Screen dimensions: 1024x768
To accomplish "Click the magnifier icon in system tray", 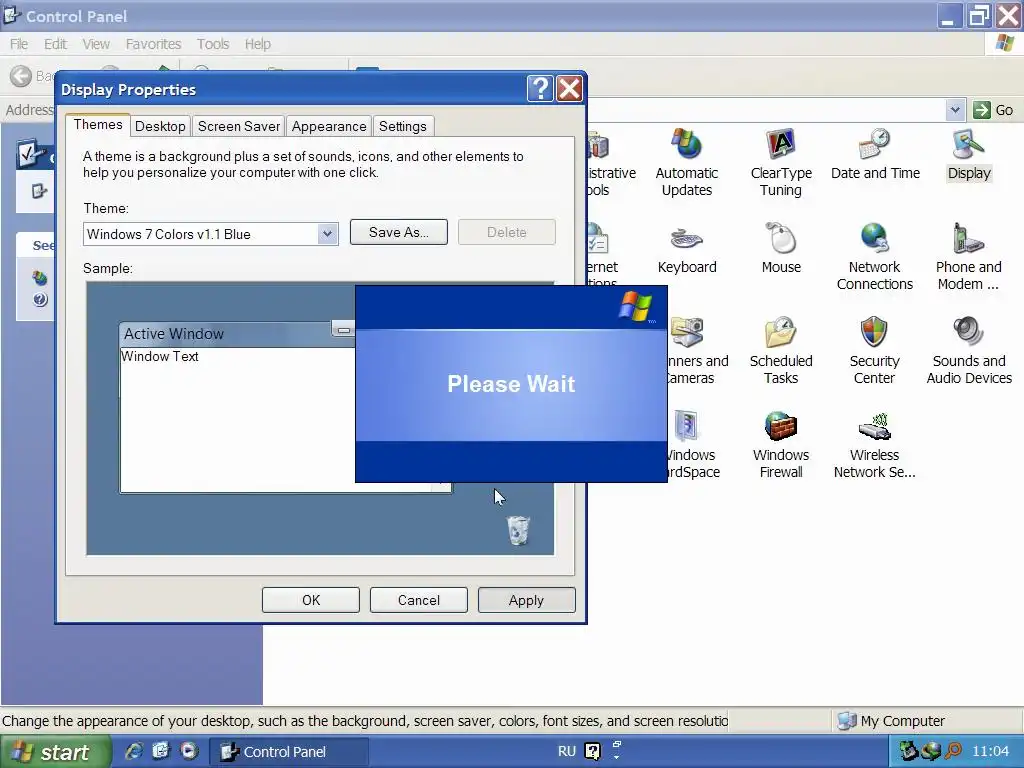I will (953, 751).
